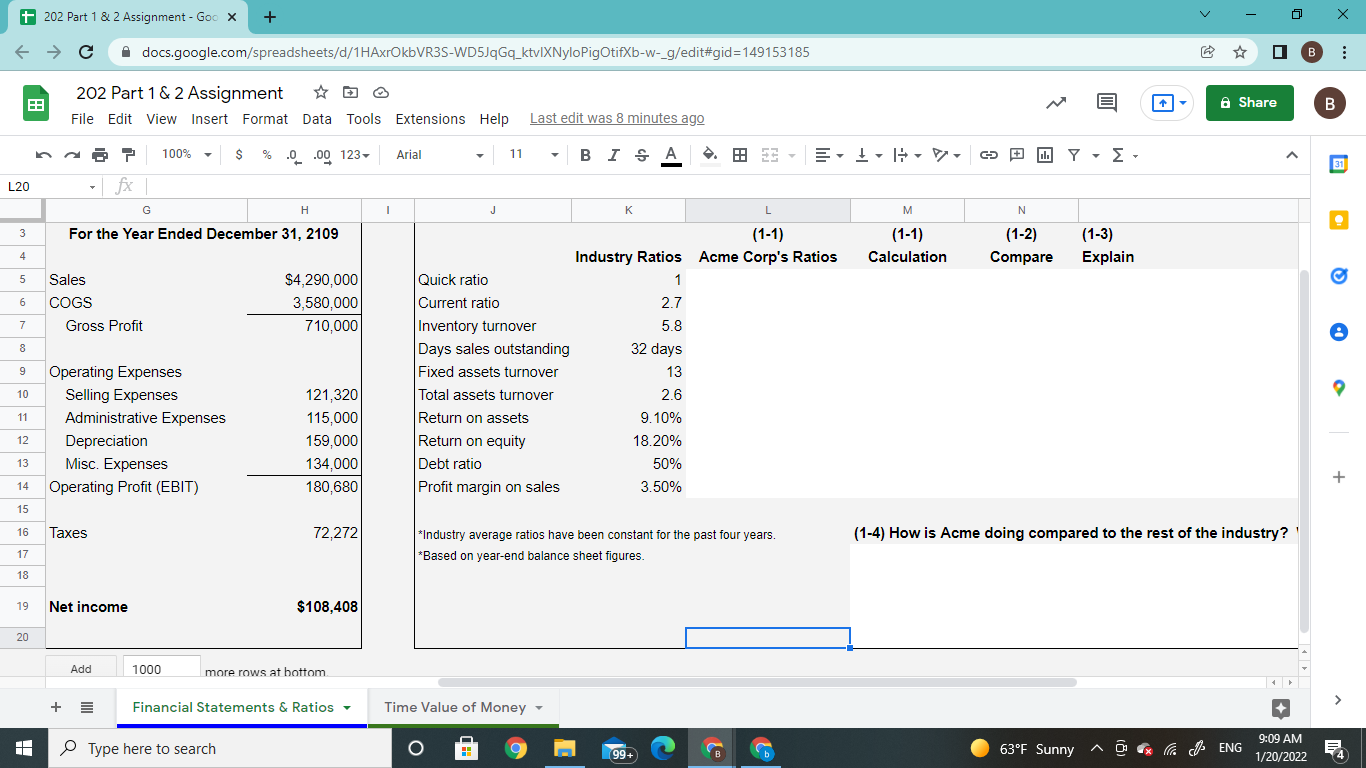Collapse the toolbar with the chevron
The image size is (1366, 768).
1290,155
